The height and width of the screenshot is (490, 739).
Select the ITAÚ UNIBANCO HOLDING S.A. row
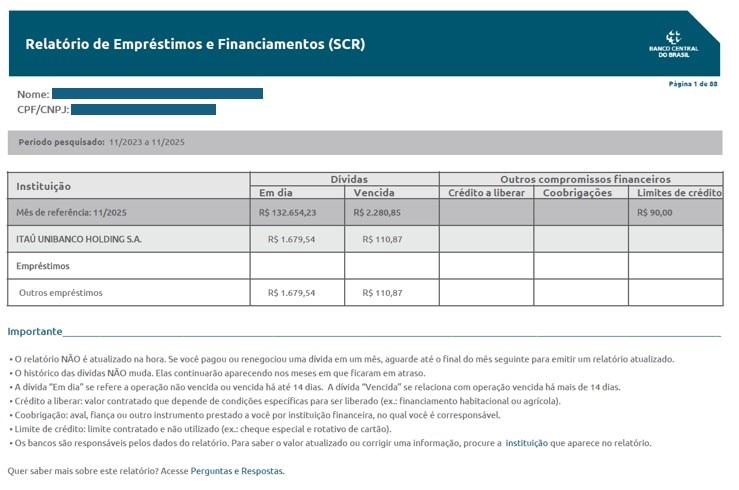78,240
